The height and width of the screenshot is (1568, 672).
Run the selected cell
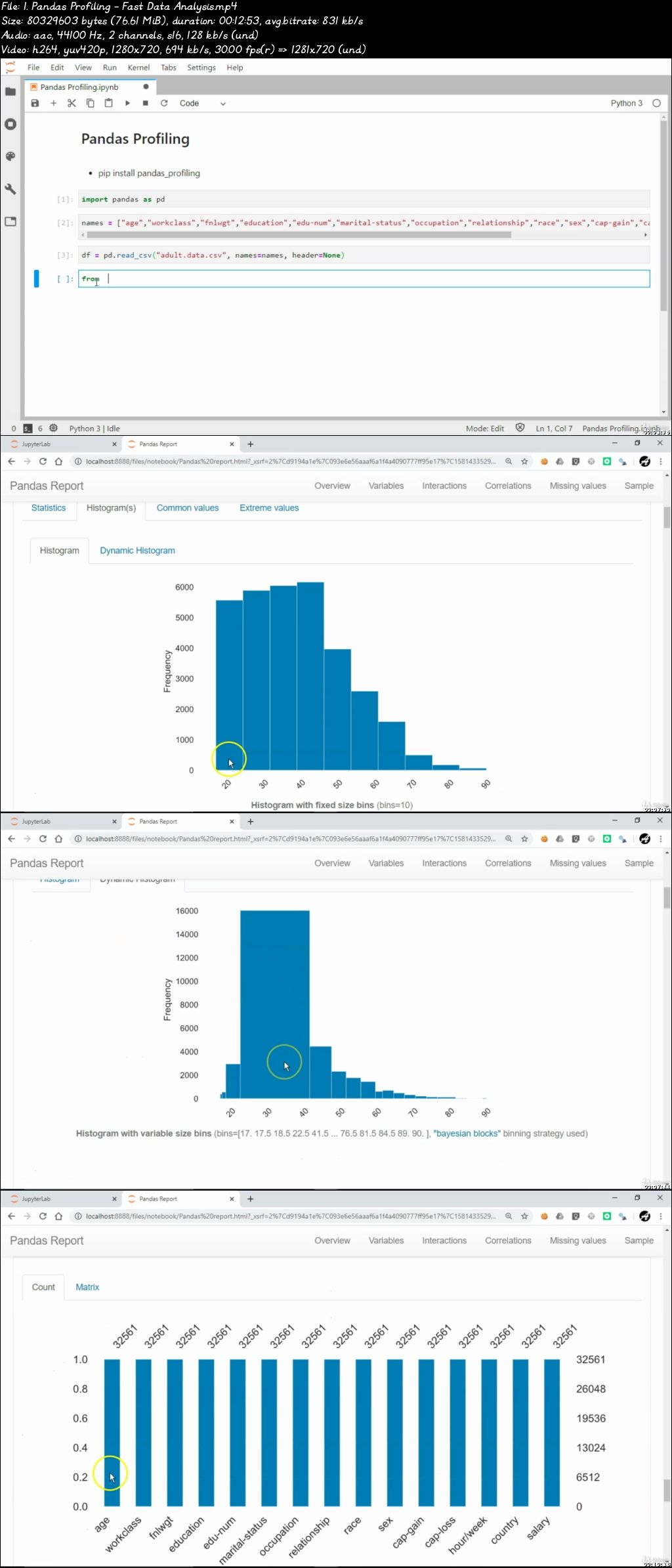click(x=127, y=103)
